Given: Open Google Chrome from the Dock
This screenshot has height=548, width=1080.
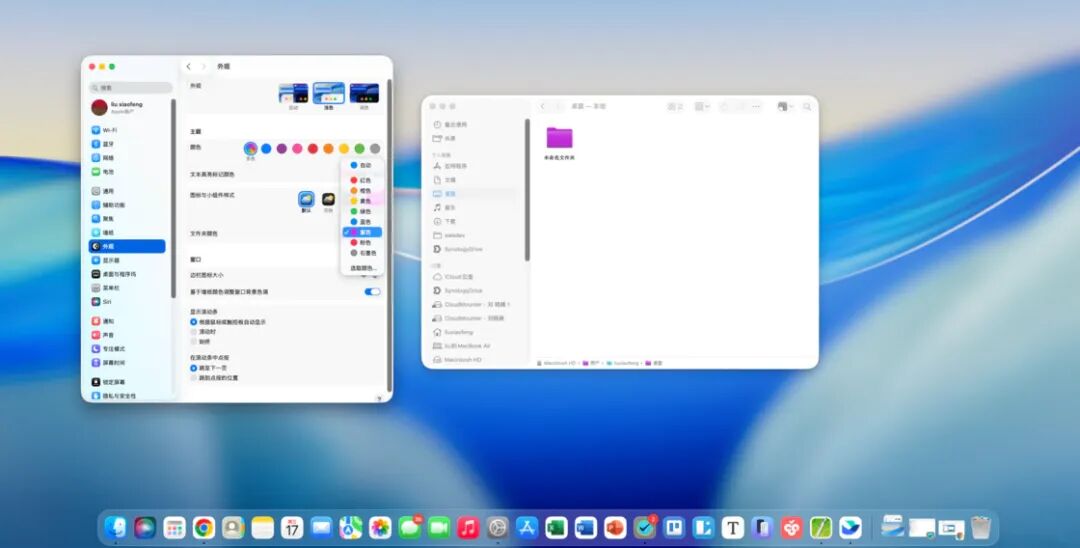Looking at the screenshot, I should click(x=203, y=528).
